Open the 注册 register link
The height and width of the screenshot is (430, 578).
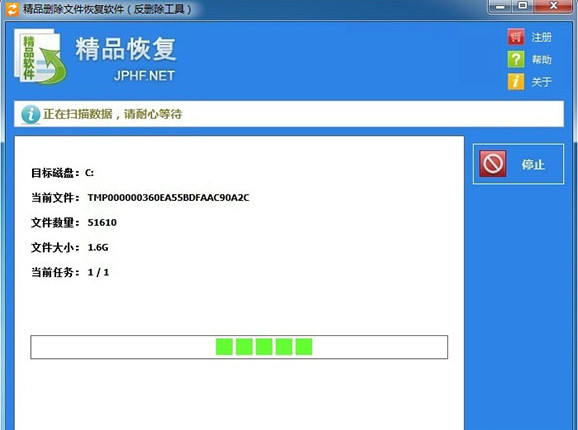coord(541,37)
